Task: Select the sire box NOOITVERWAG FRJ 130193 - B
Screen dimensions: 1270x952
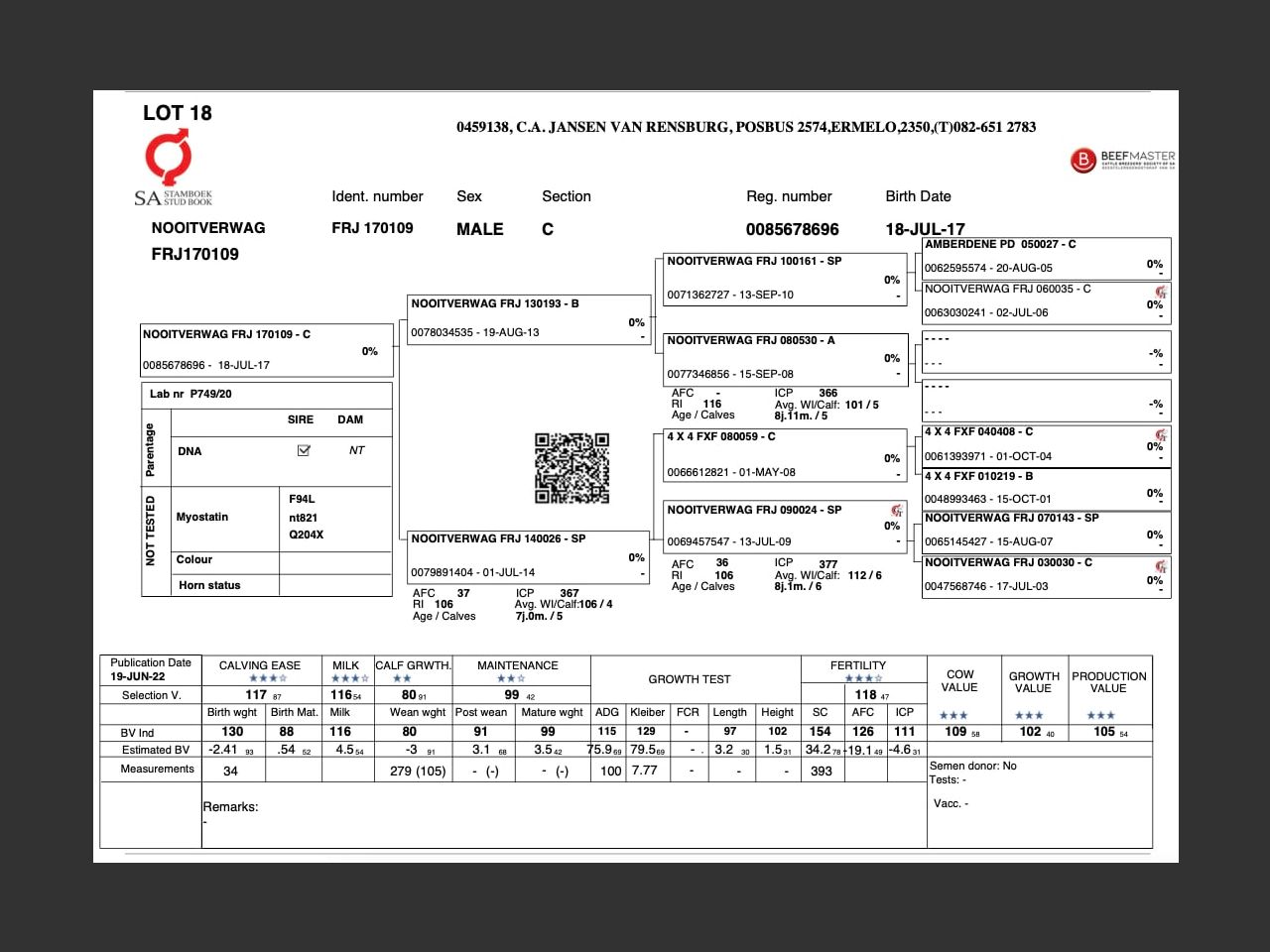Action: tap(529, 318)
